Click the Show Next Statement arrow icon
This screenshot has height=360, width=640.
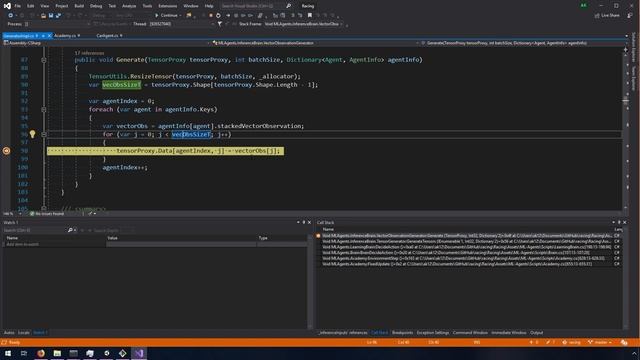(x=228, y=16)
